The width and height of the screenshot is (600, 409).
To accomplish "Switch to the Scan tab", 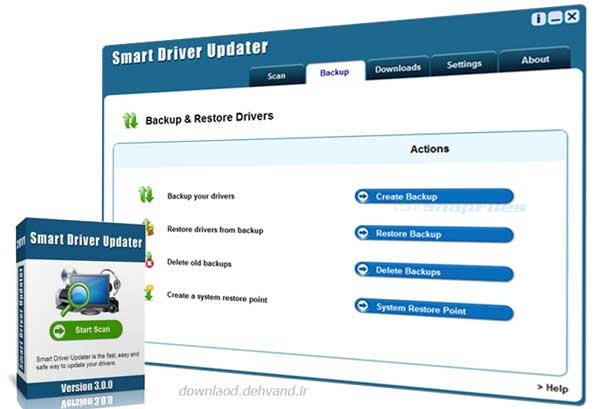I will pos(277,76).
